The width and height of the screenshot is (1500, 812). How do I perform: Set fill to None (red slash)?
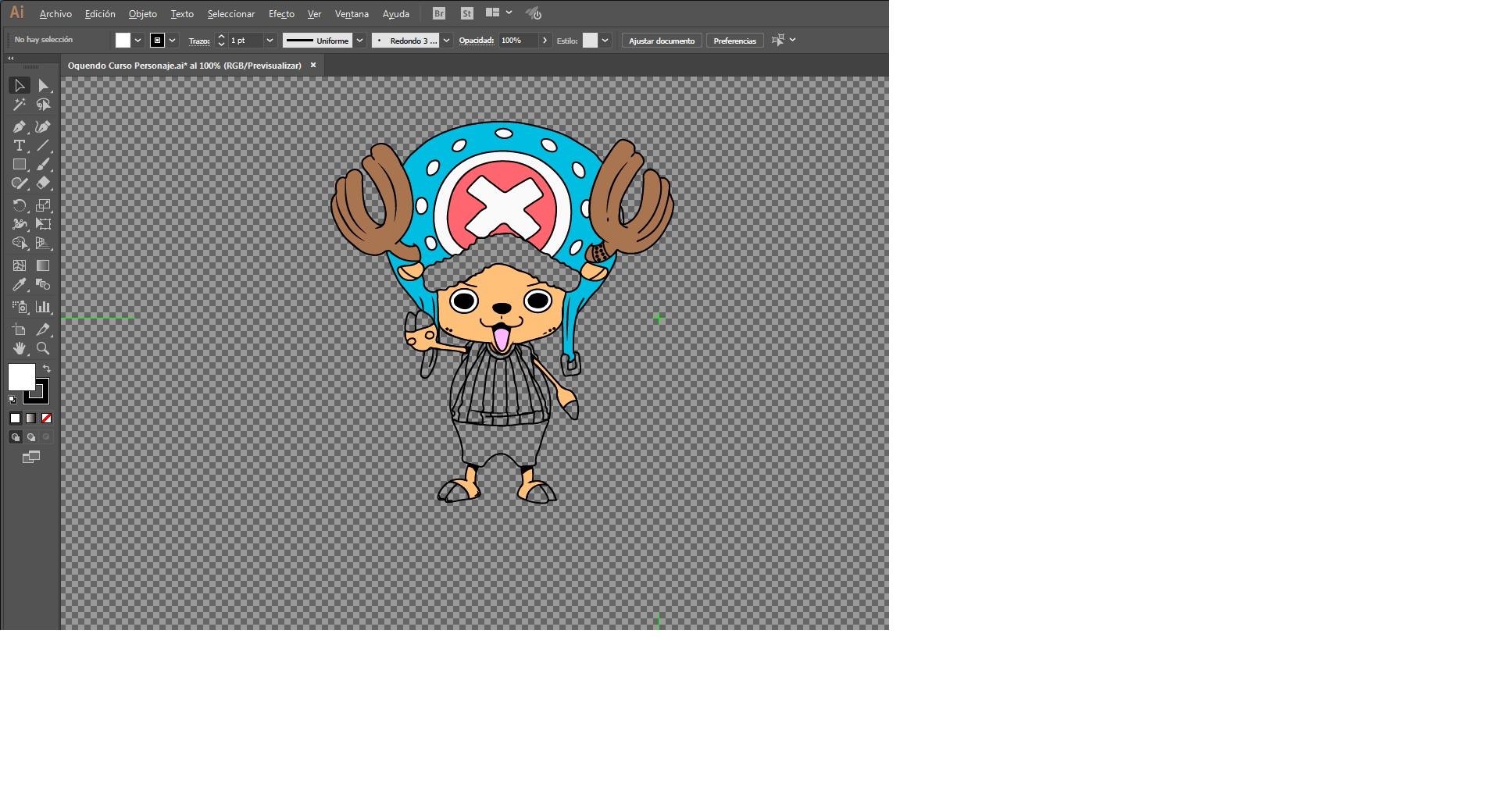pyautogui.click(x=46, y=418)
